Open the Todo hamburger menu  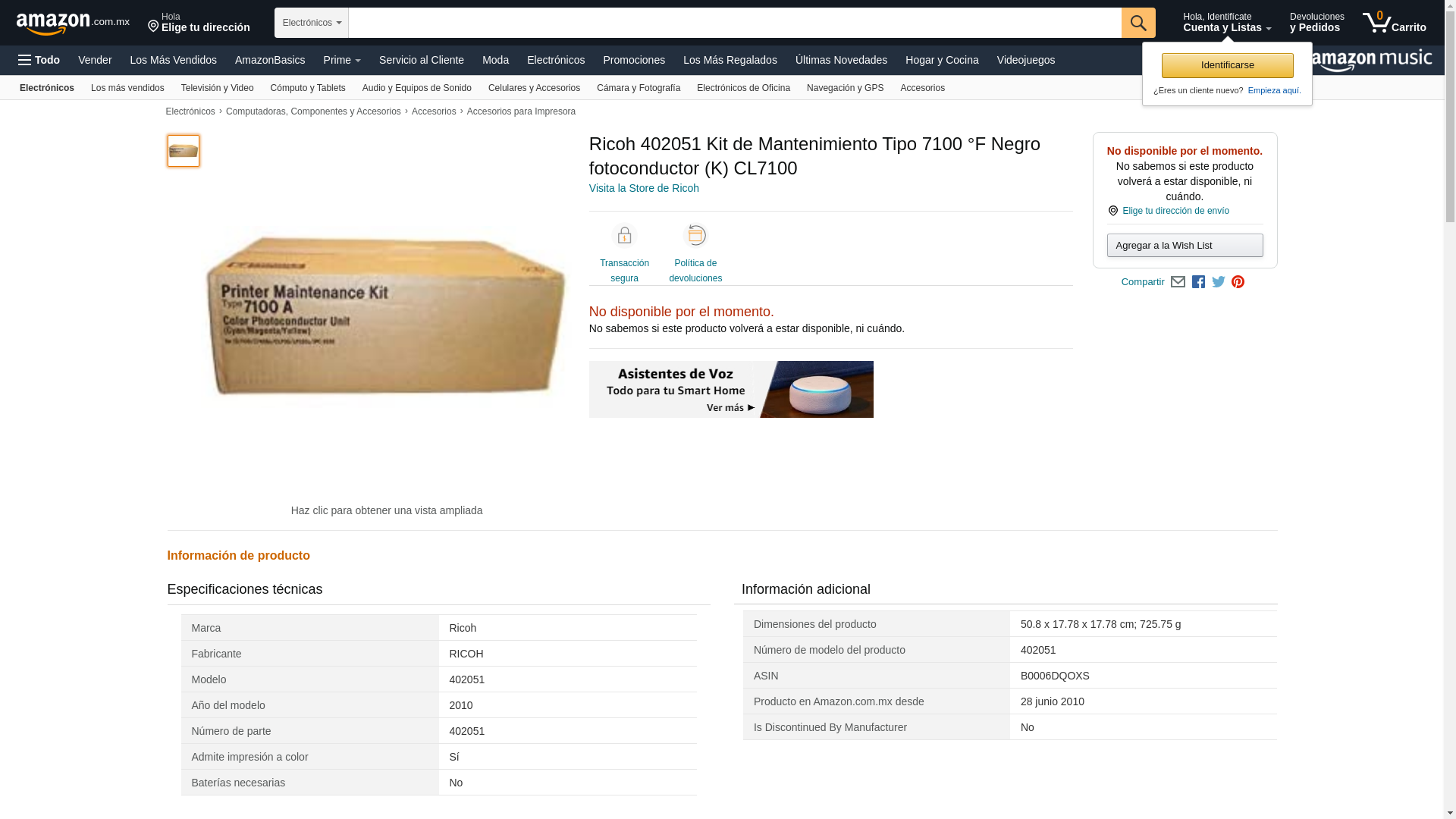pos(39,60)
